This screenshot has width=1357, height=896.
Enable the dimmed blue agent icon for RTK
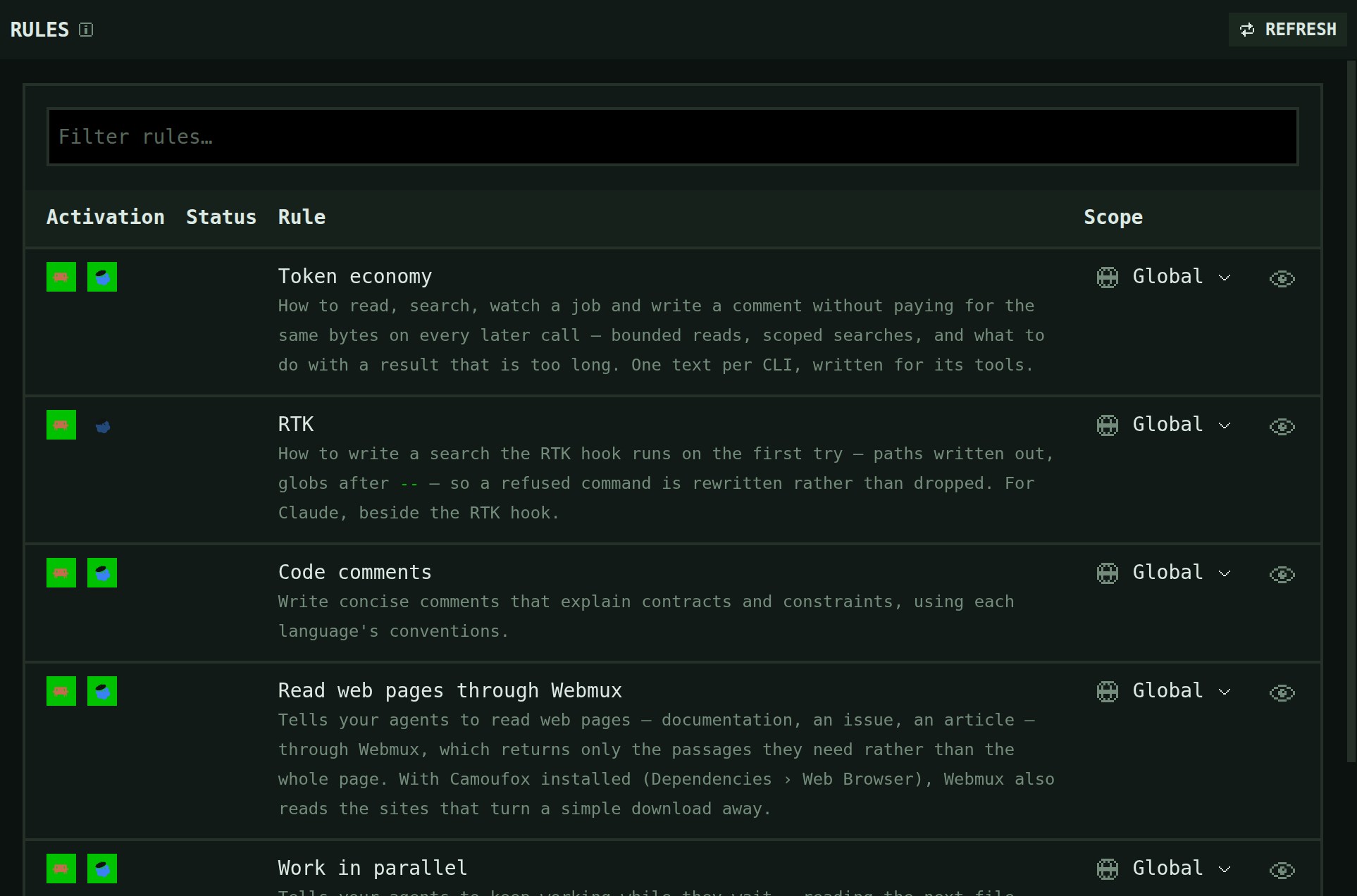click(102, 426)
